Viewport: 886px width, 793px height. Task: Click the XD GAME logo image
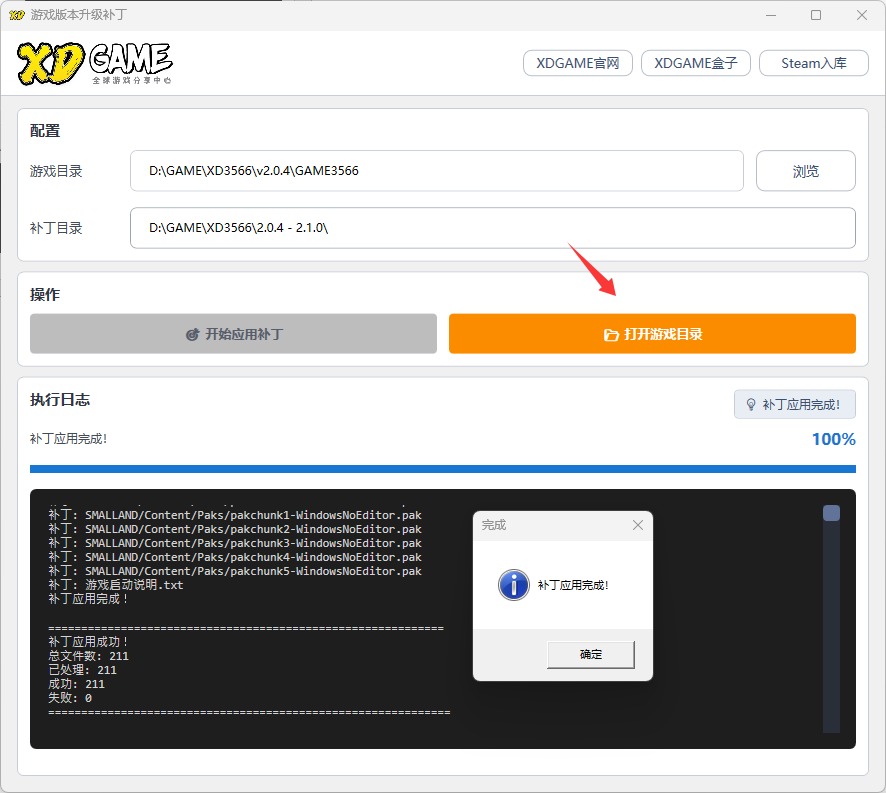[x=94, y=63]
